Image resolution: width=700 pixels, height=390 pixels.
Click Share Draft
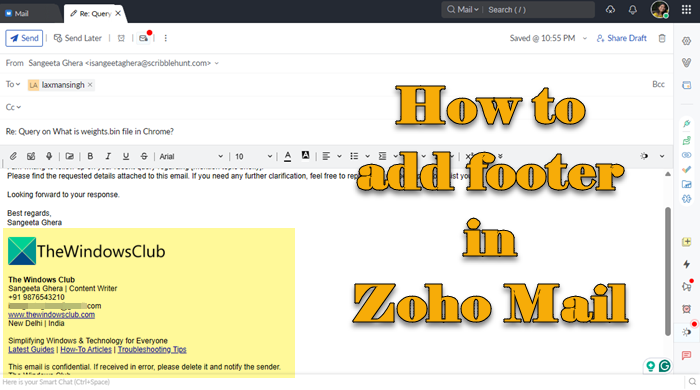[x=621, y=38]
